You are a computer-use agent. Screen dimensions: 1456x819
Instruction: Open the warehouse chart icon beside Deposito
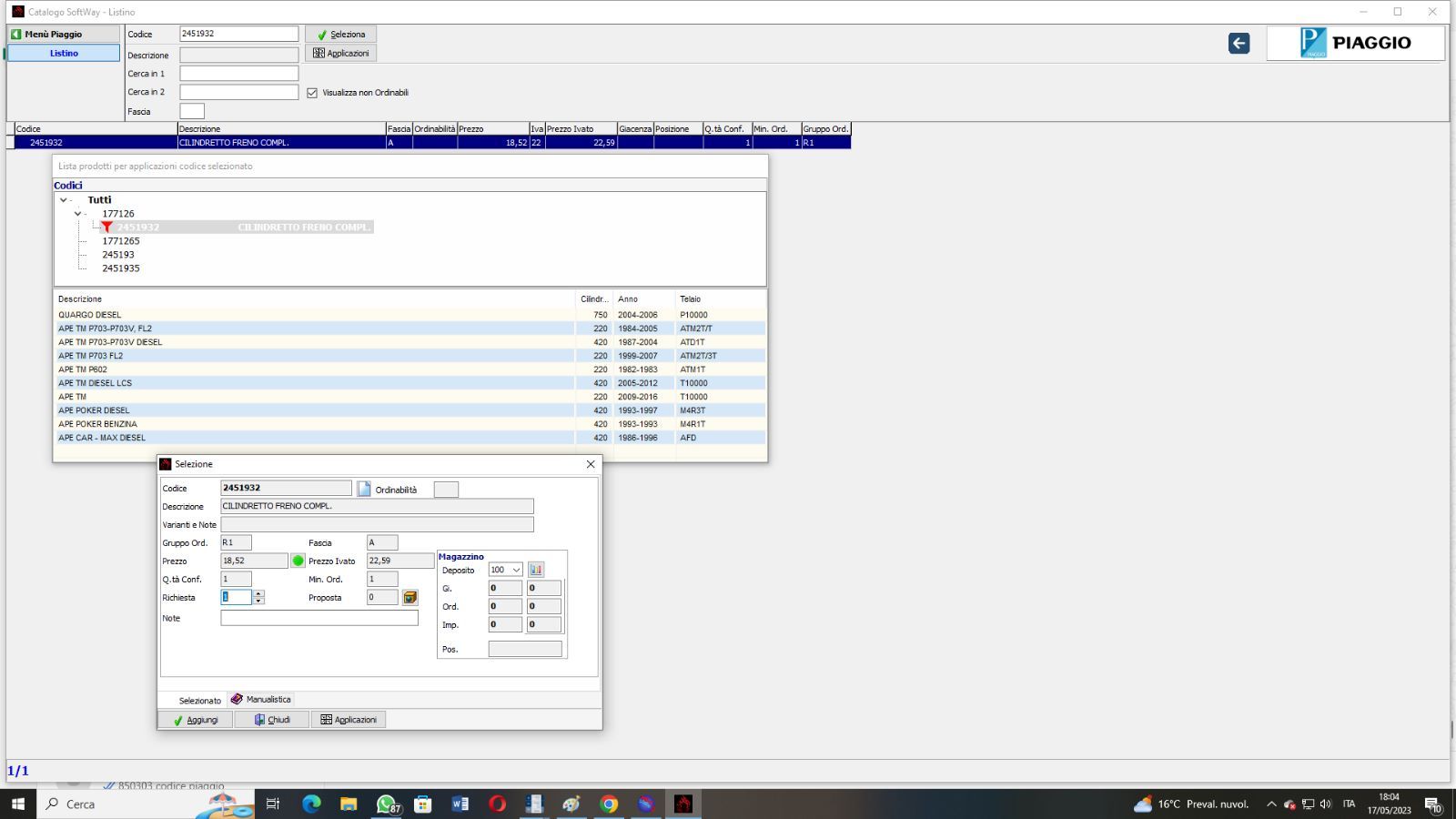(536, 570)
